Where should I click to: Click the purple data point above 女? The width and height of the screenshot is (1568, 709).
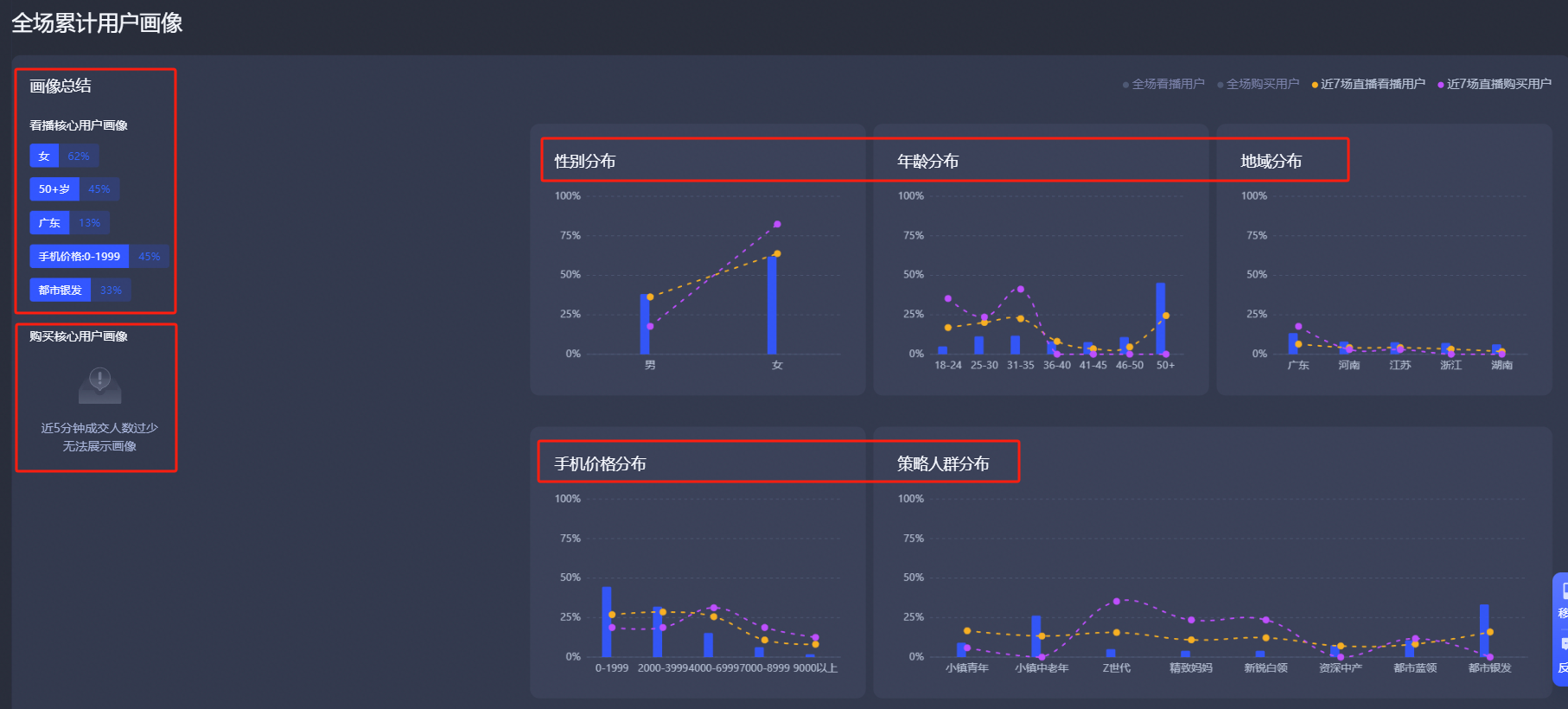(777, 224)
